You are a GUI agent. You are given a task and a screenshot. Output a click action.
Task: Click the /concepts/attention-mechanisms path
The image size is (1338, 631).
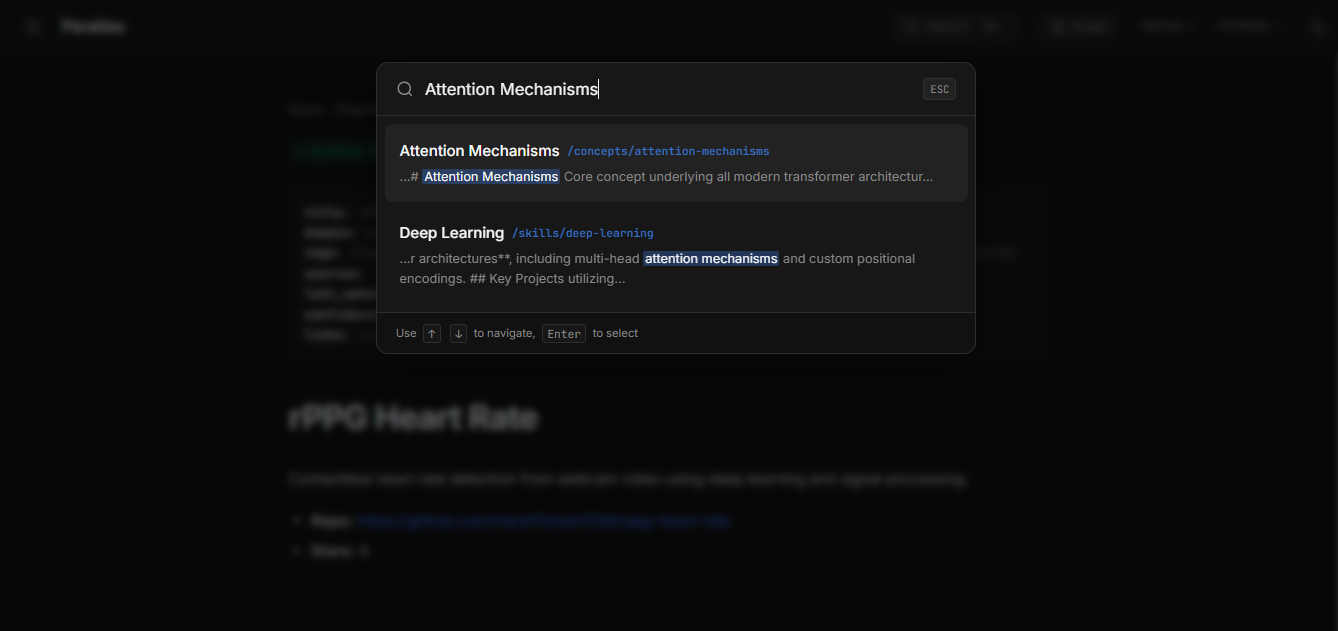pyautogui.click(x=668, y=151)
